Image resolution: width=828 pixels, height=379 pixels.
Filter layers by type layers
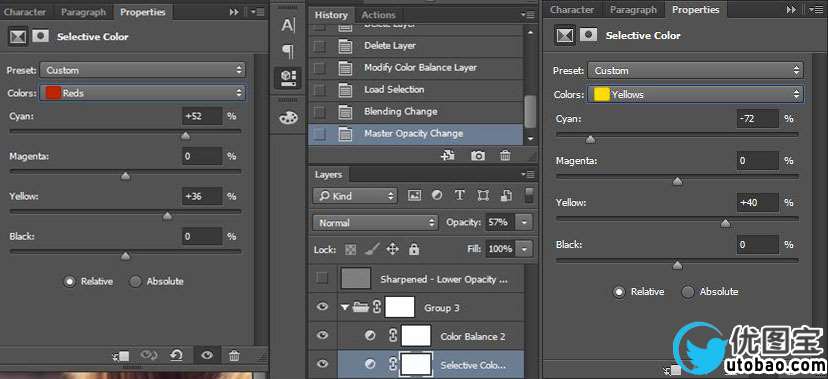(x=459, y=195)
